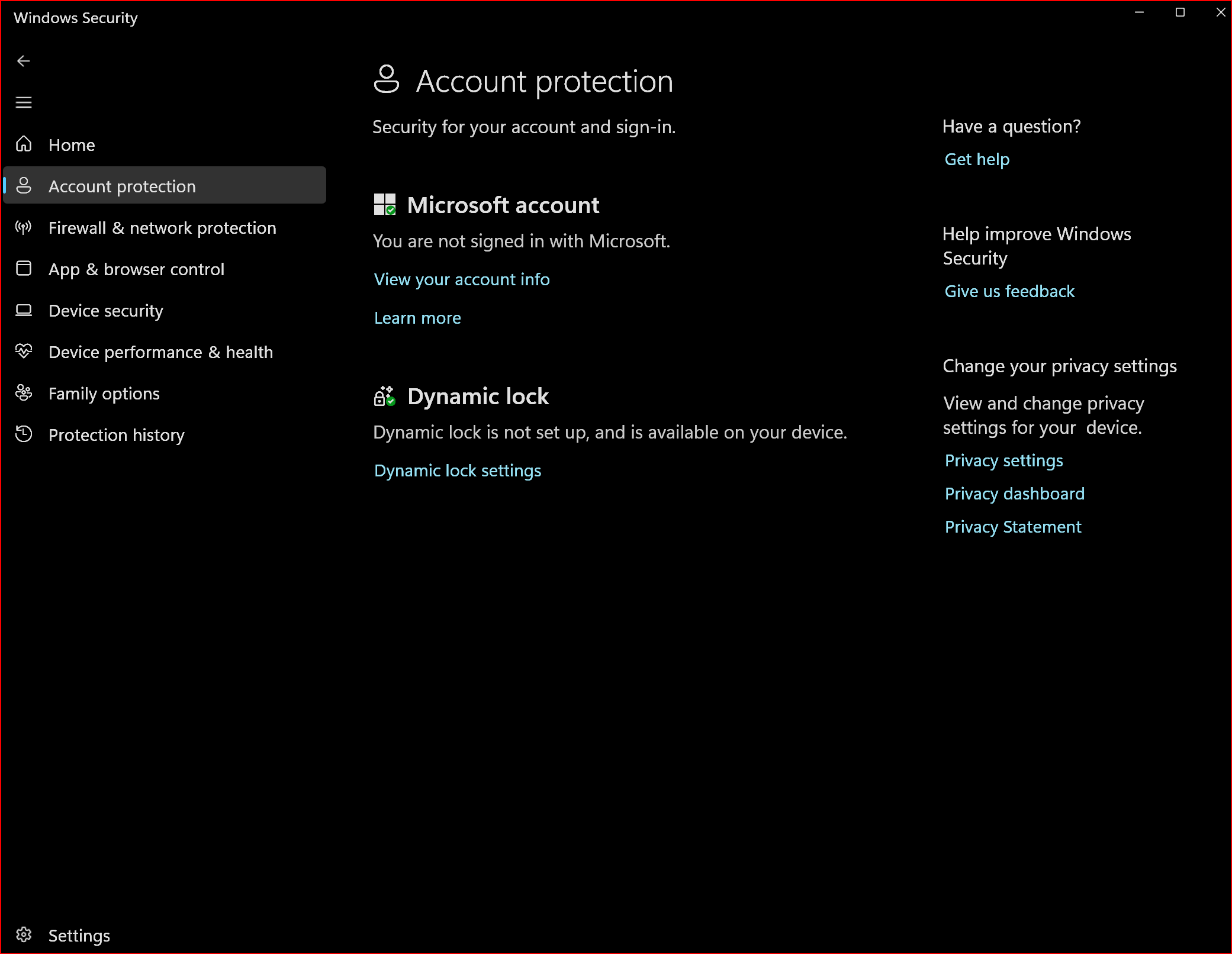The height and width of the screenshot is (954, 1232).
Task: Select Account protection in sidebar
Action: [122, 186]
